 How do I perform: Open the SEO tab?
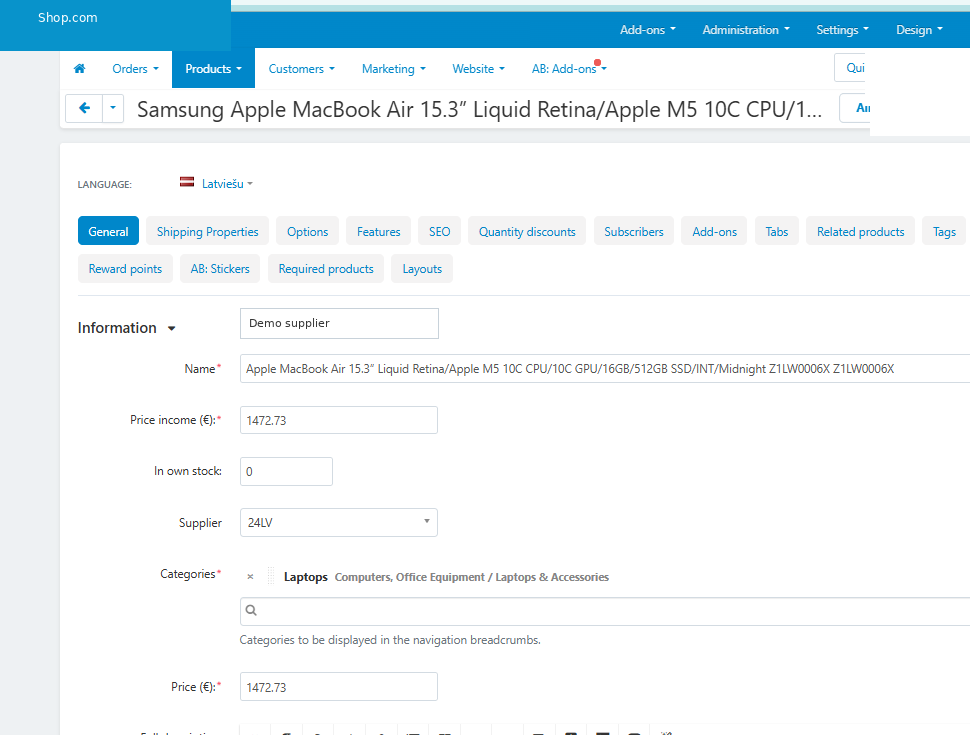click(439, 231)
